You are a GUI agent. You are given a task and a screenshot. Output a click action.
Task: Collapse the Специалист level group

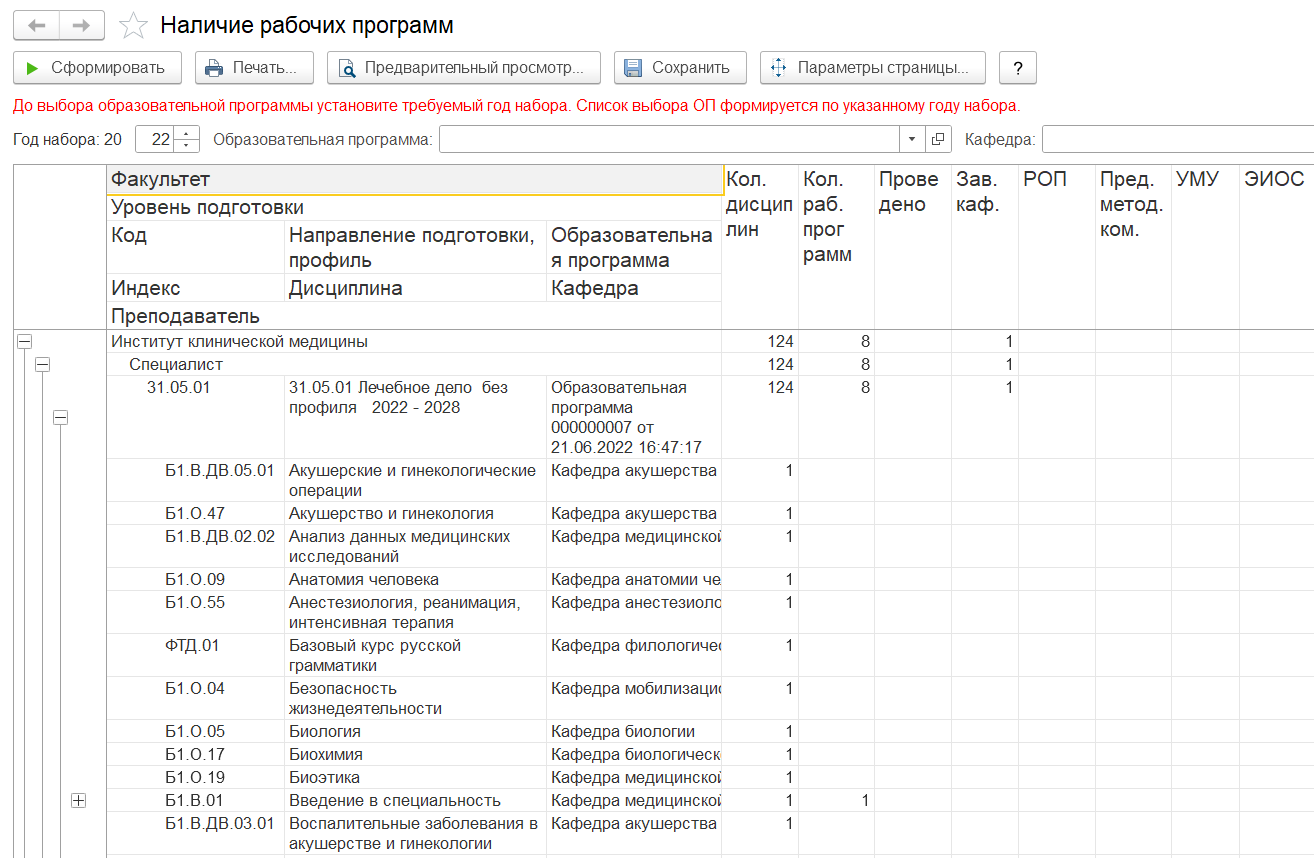pos(42,365)
